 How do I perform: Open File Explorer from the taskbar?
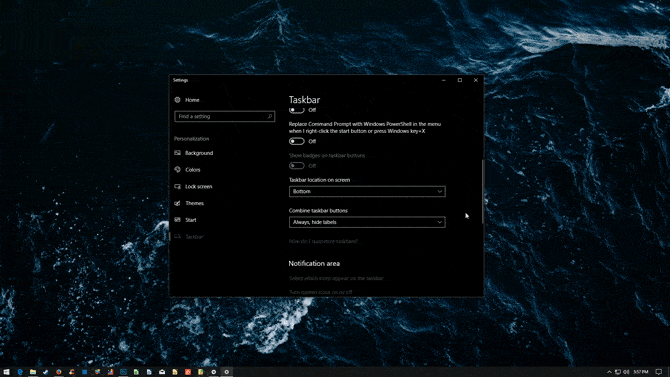pyautogui.click(x=33, y=372)
